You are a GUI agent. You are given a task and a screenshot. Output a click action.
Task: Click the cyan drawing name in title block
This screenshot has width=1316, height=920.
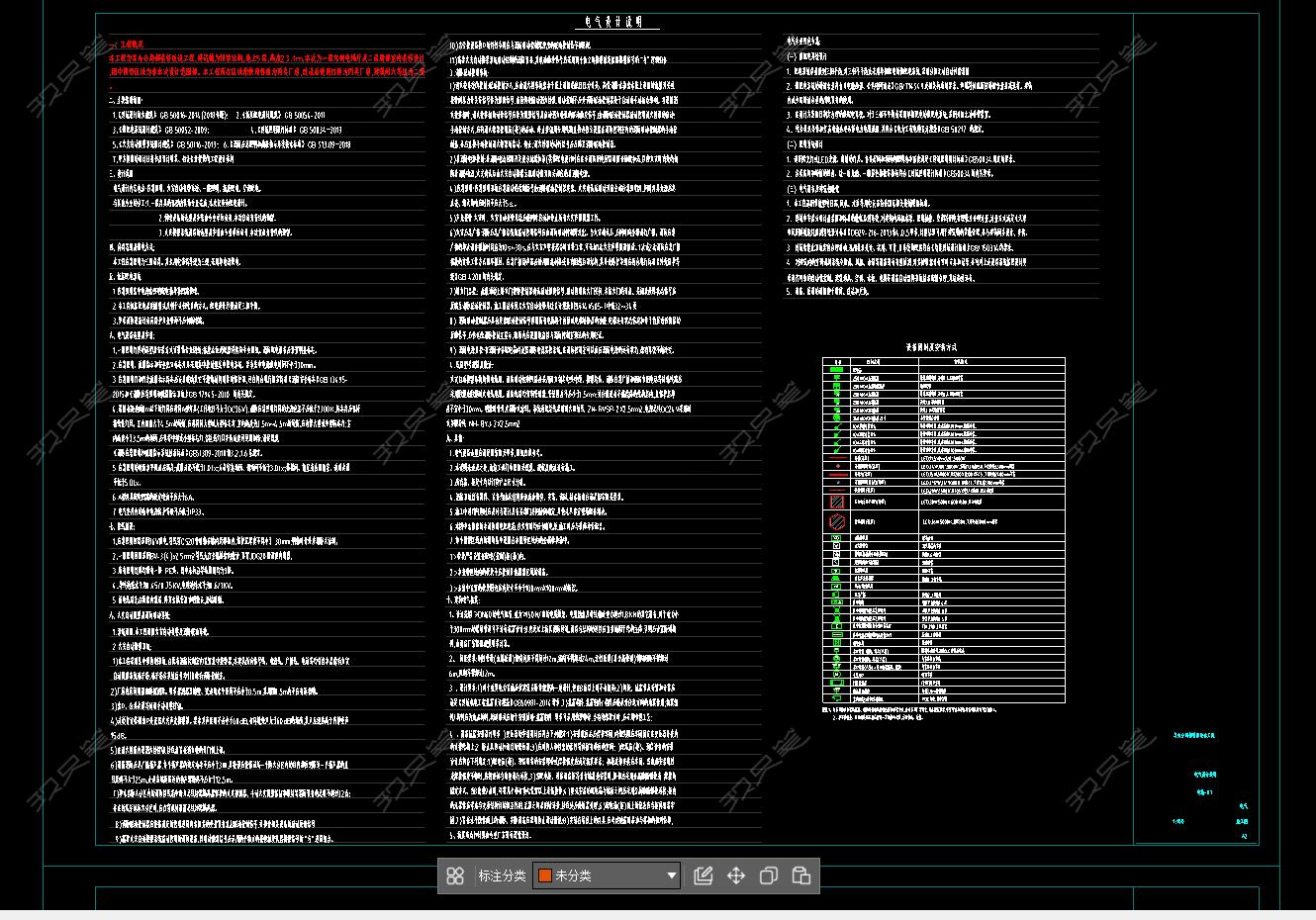point(1204,775)
